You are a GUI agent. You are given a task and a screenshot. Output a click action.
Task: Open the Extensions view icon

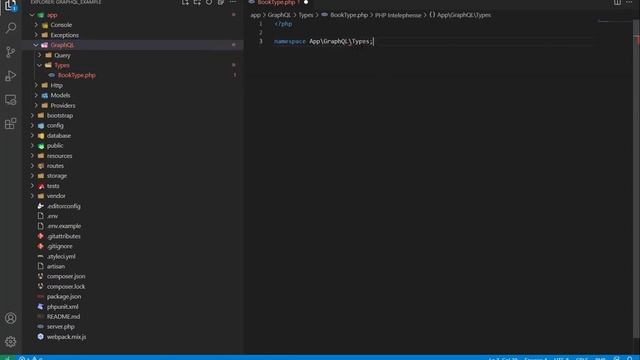[11, 124]
